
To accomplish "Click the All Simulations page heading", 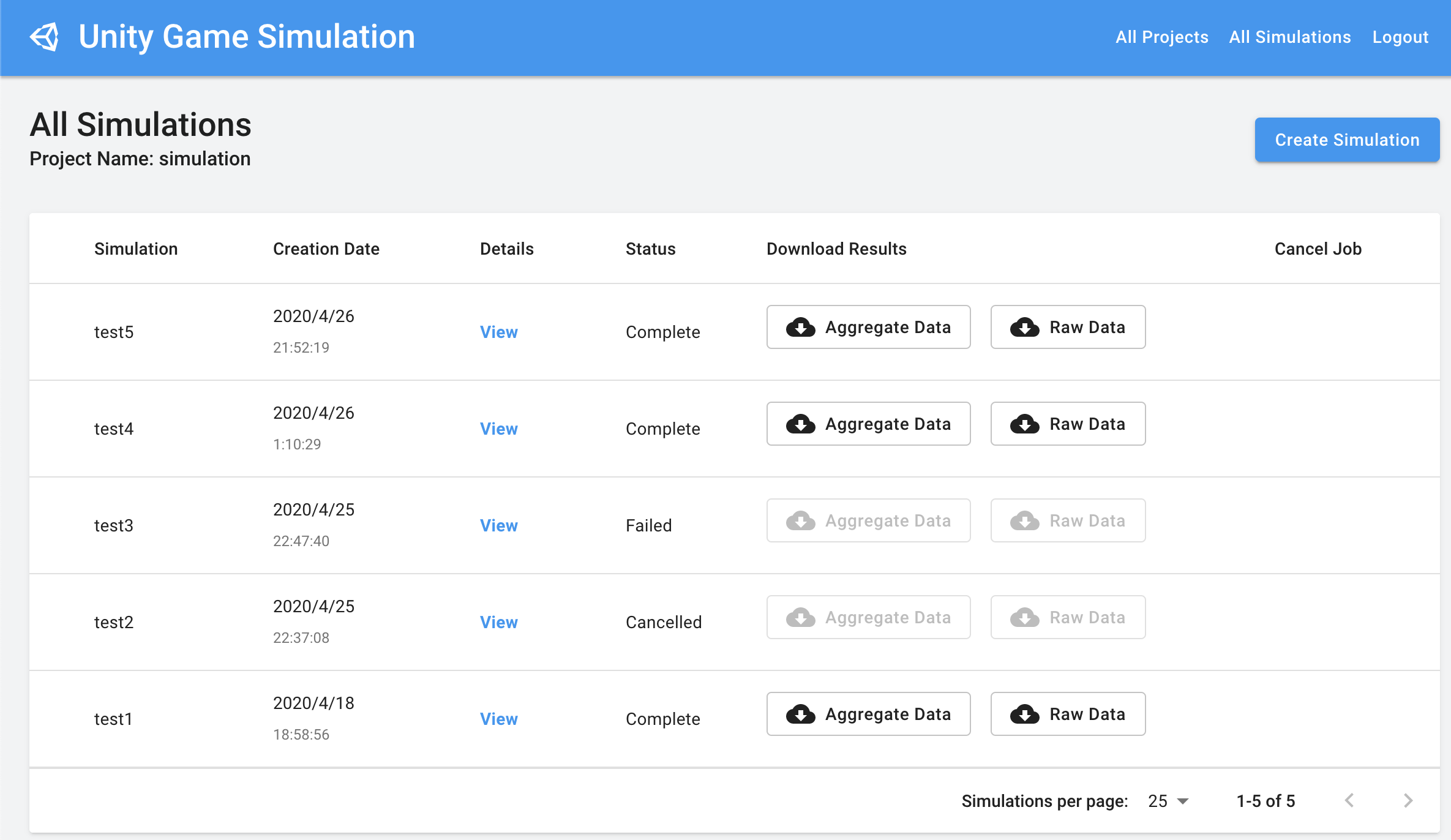I will 141,124.
